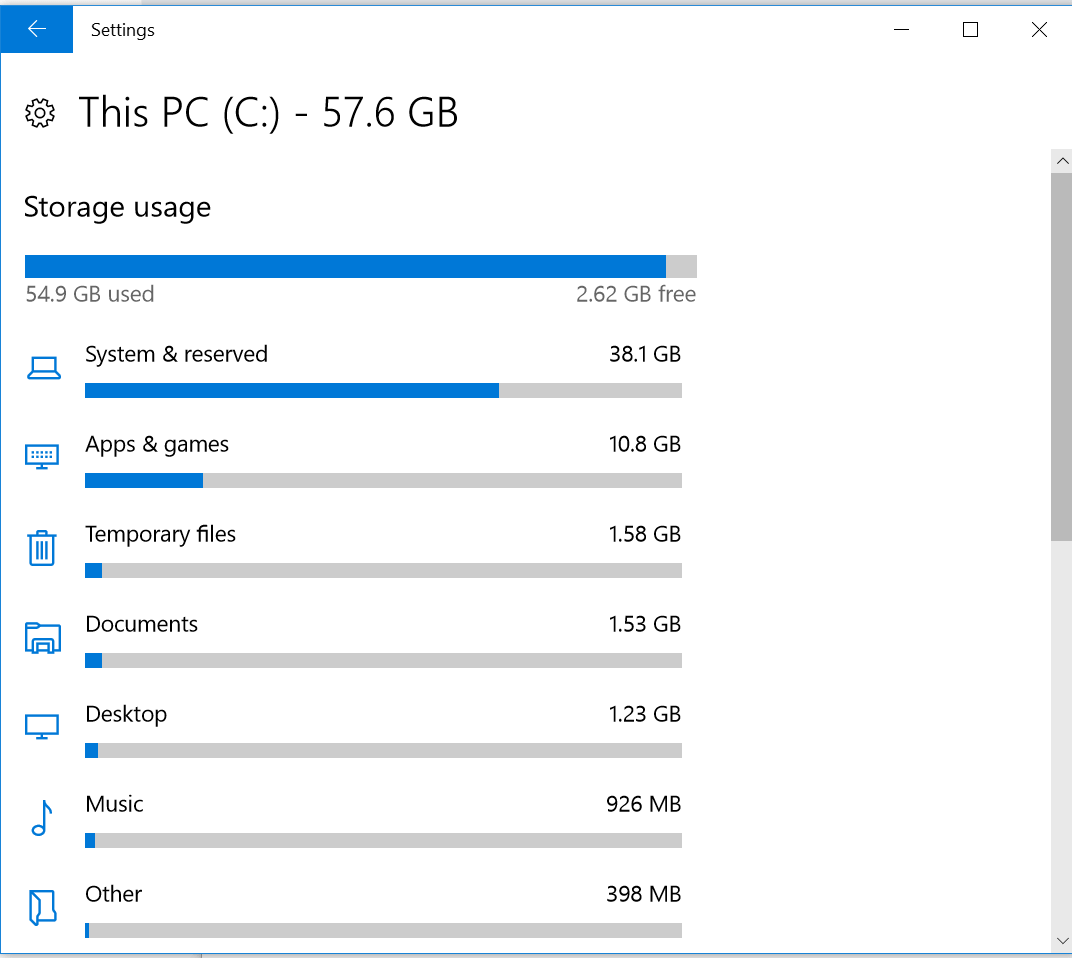Click the Storage usage progress bar
This screenshot has height=958, width=1072.
[x=360, y=265]
